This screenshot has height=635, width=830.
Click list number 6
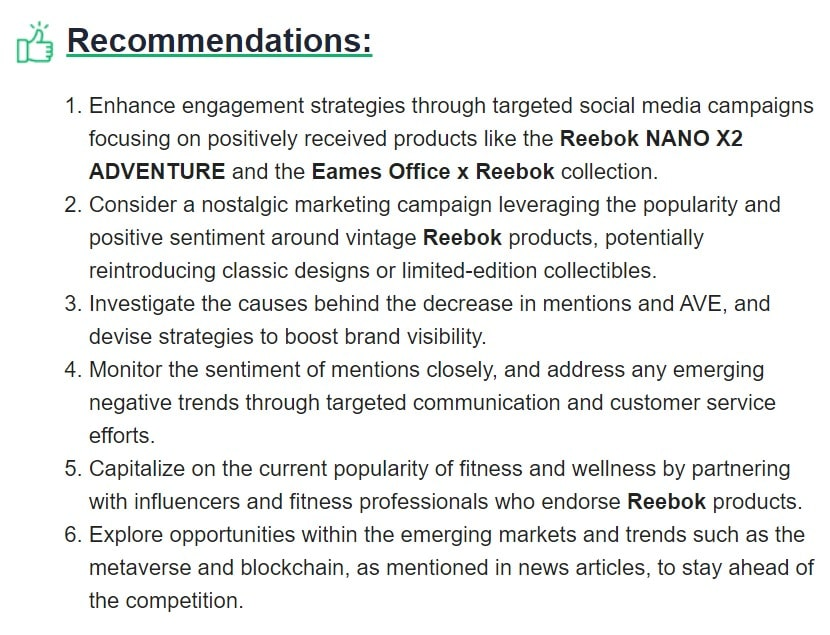coord(73,534)
